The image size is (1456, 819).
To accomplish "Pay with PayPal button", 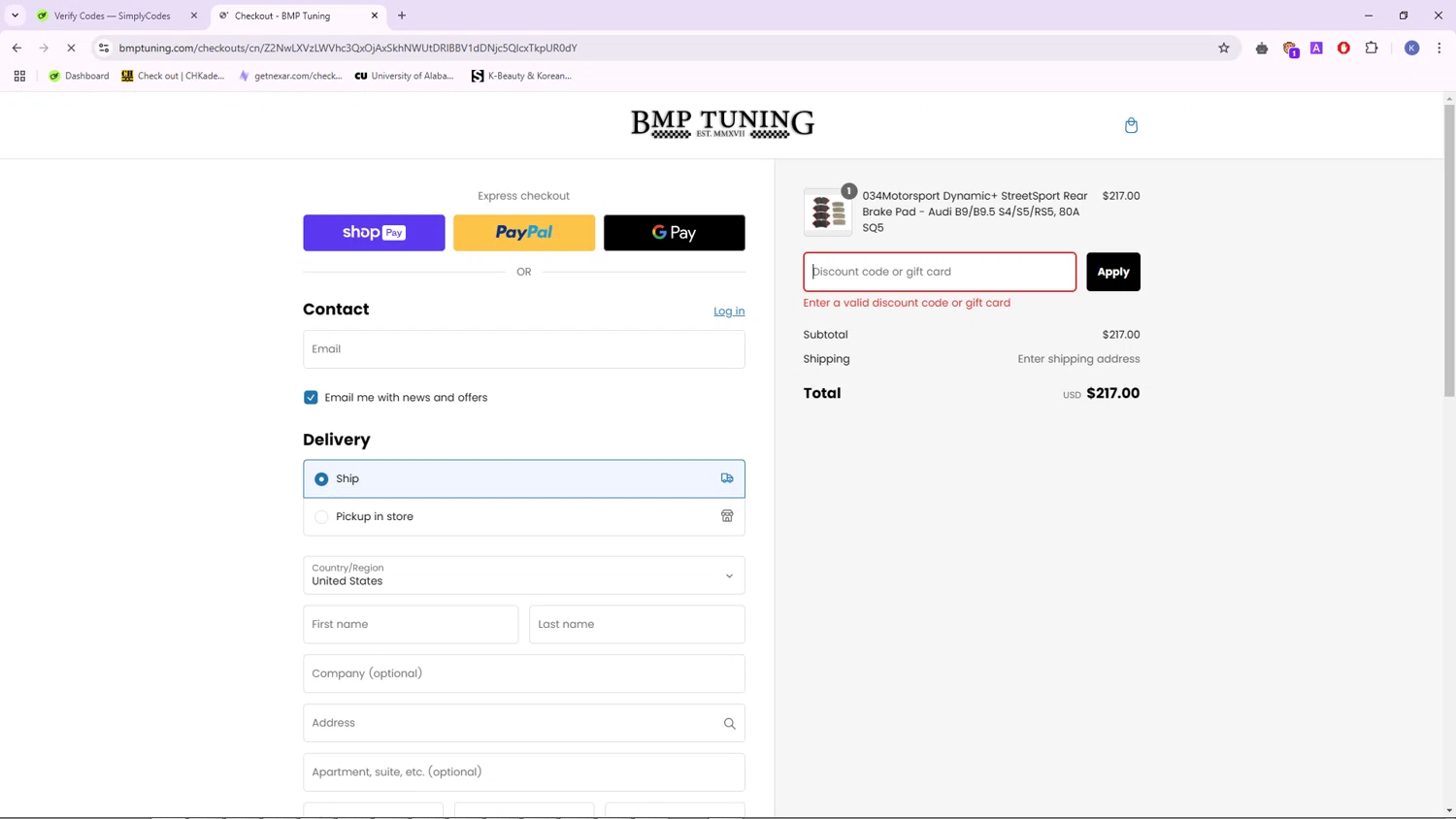I will [524, 233].
